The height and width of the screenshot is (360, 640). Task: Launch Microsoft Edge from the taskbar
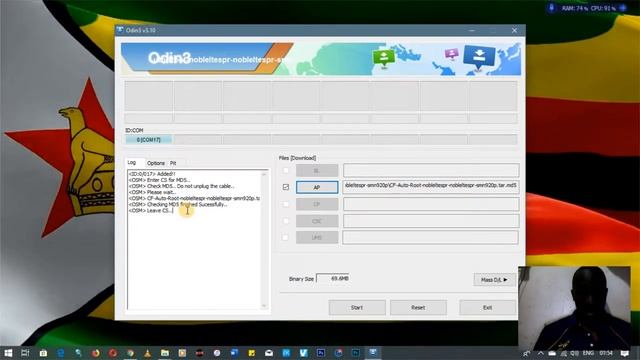coord(61,353)
